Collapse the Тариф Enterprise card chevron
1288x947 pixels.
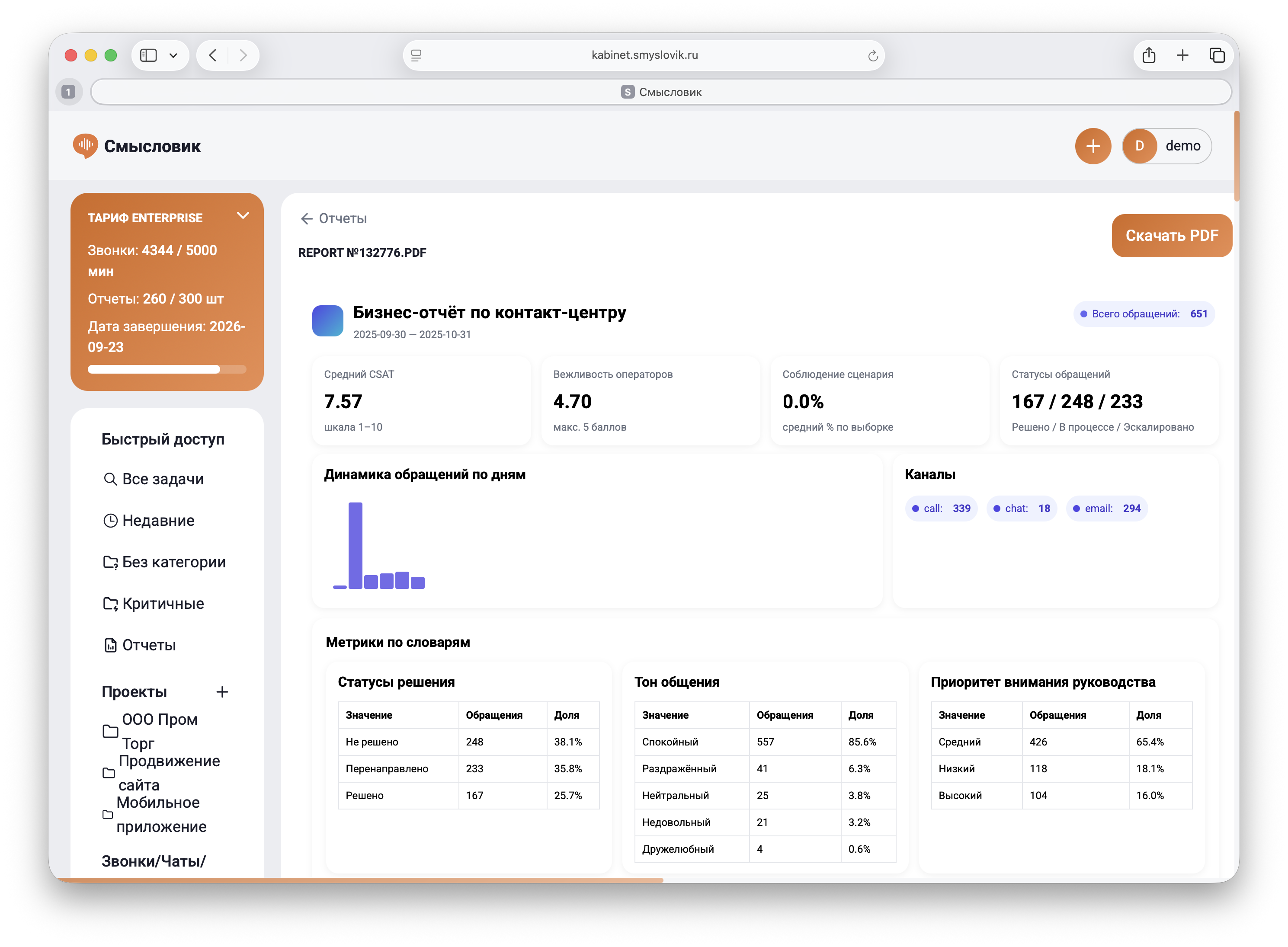243,215
